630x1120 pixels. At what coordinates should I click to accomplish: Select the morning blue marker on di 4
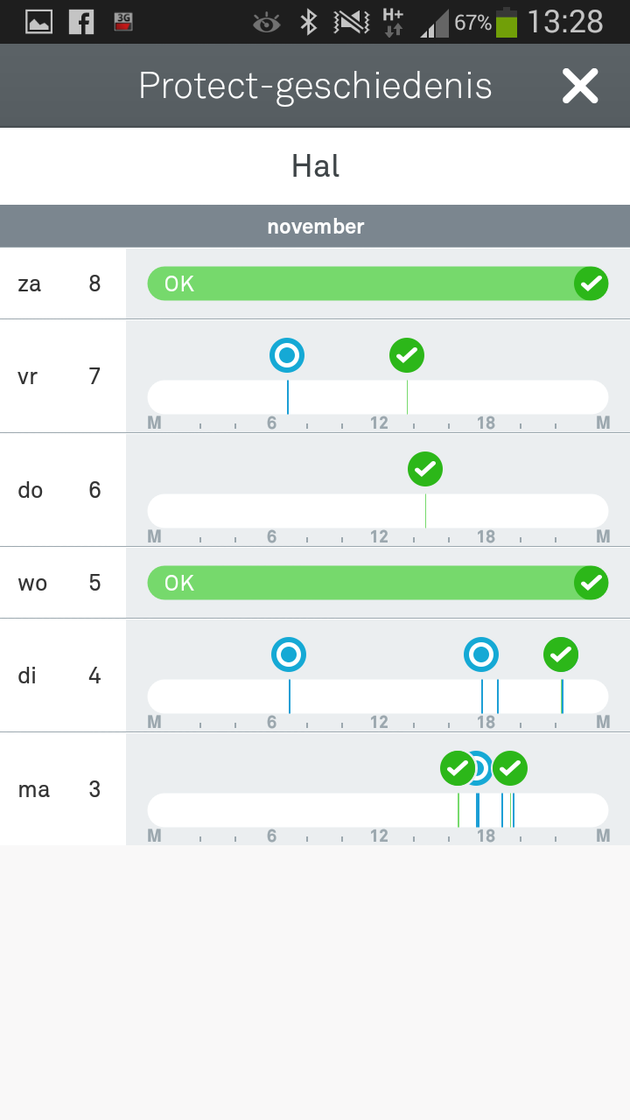point(289,654)
